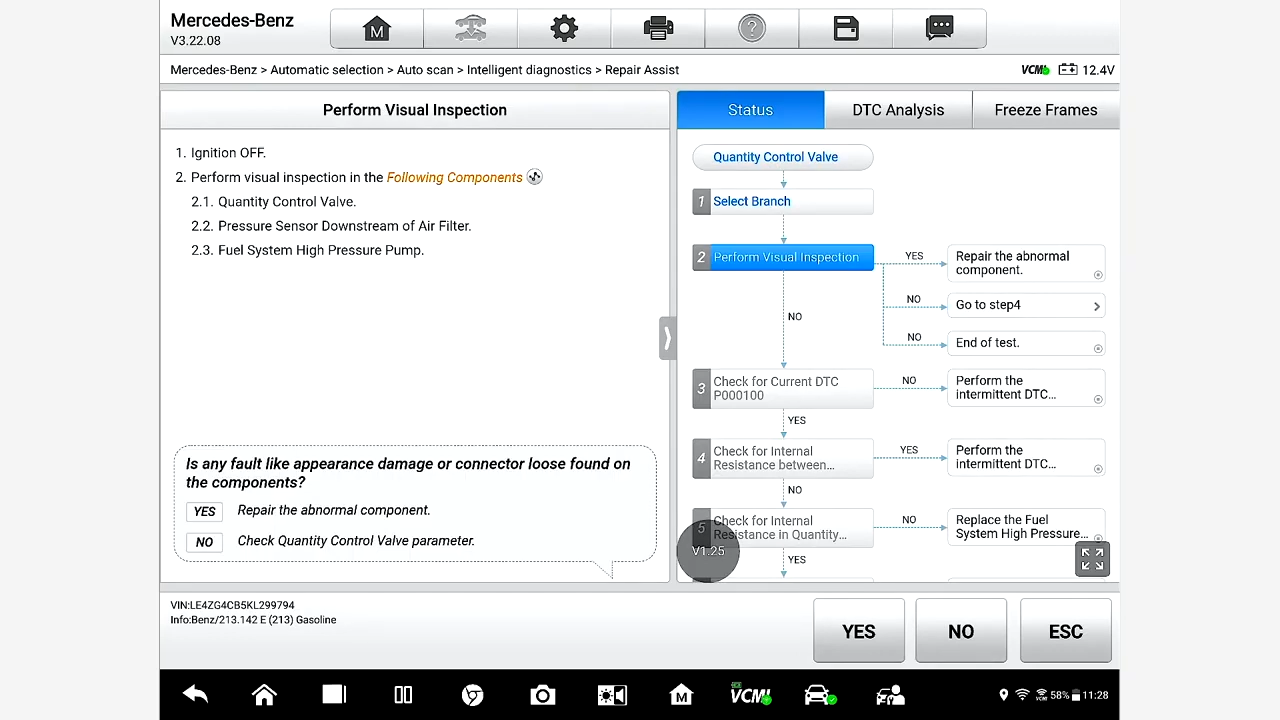The width and height of the screenshot is (1280, 720).
Task: Click the Info Benz/213.142 E text
Action: click(x=253, y=620)
